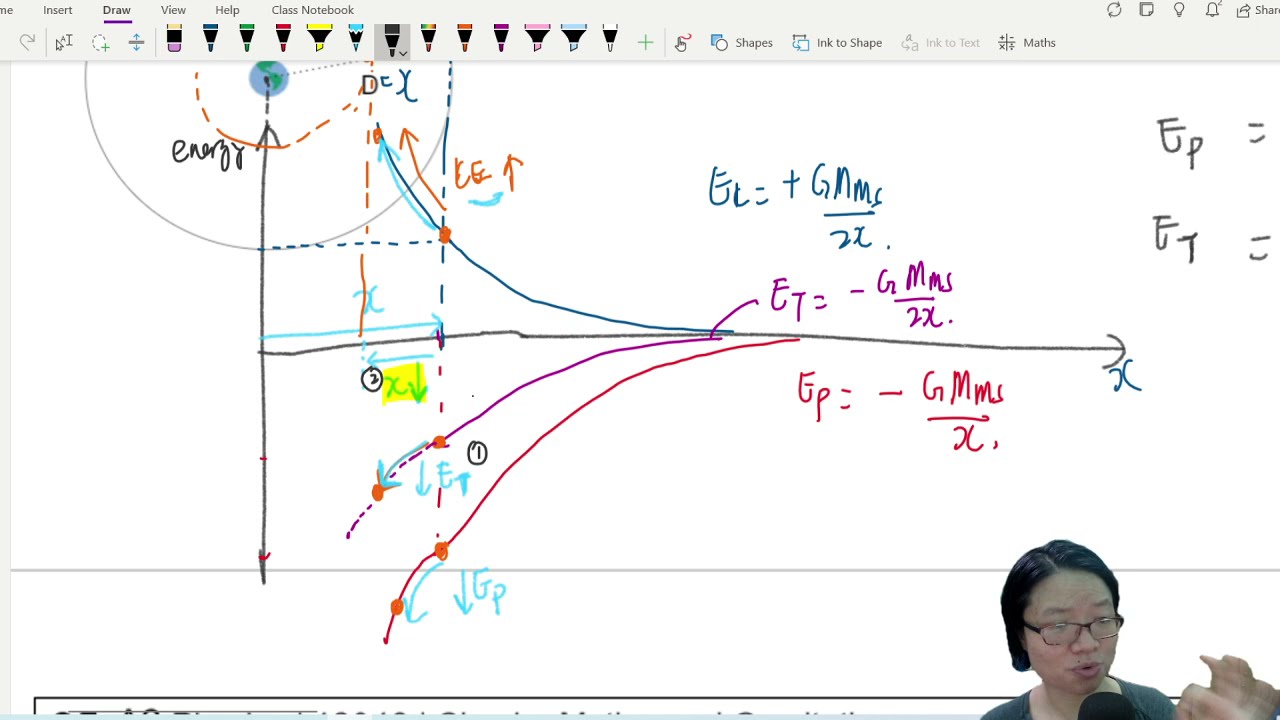The image size is (1280, 720).
Task: Open the Class Notebook tab
Action: (x=312, y=10)
